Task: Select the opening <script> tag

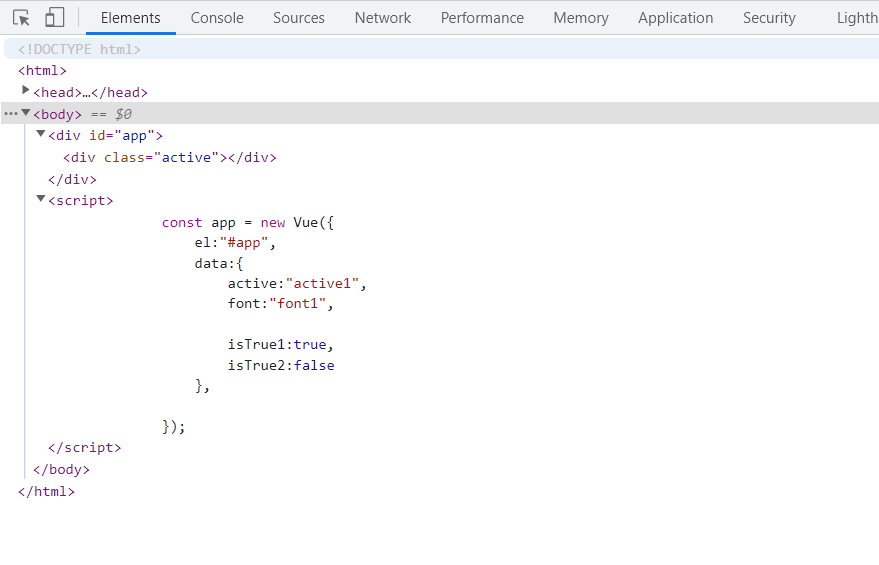Action: point(81,201)
